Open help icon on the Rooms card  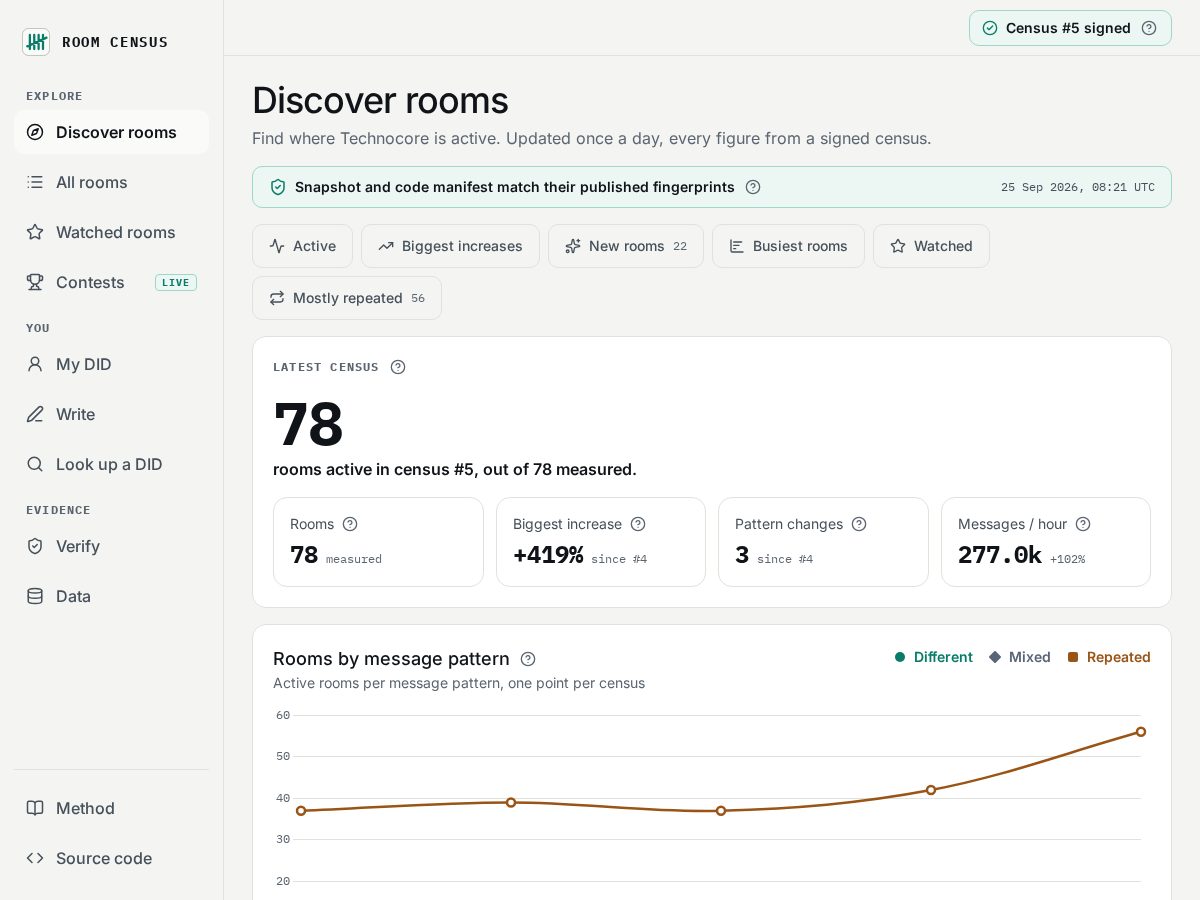pyautogui.click(x=350, y=524)
